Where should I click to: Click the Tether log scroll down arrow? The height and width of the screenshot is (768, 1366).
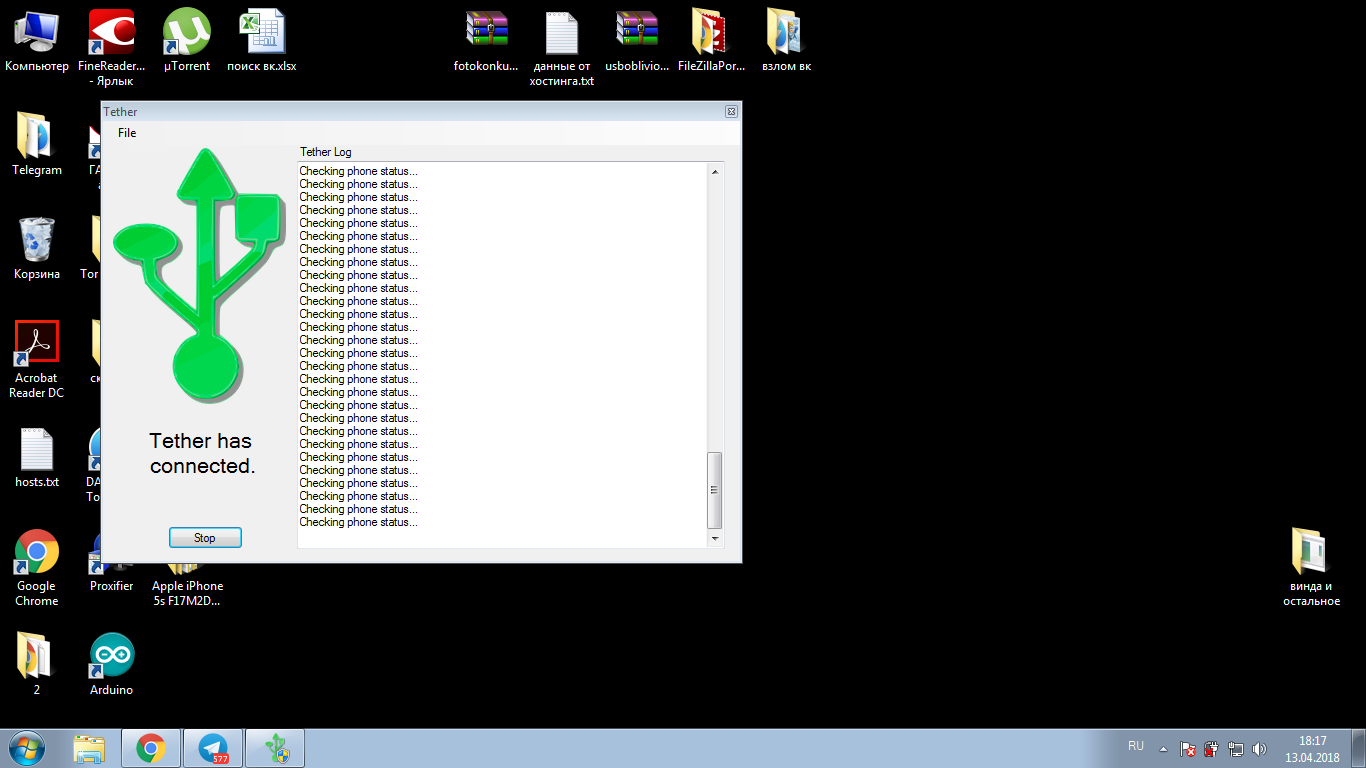714,539
